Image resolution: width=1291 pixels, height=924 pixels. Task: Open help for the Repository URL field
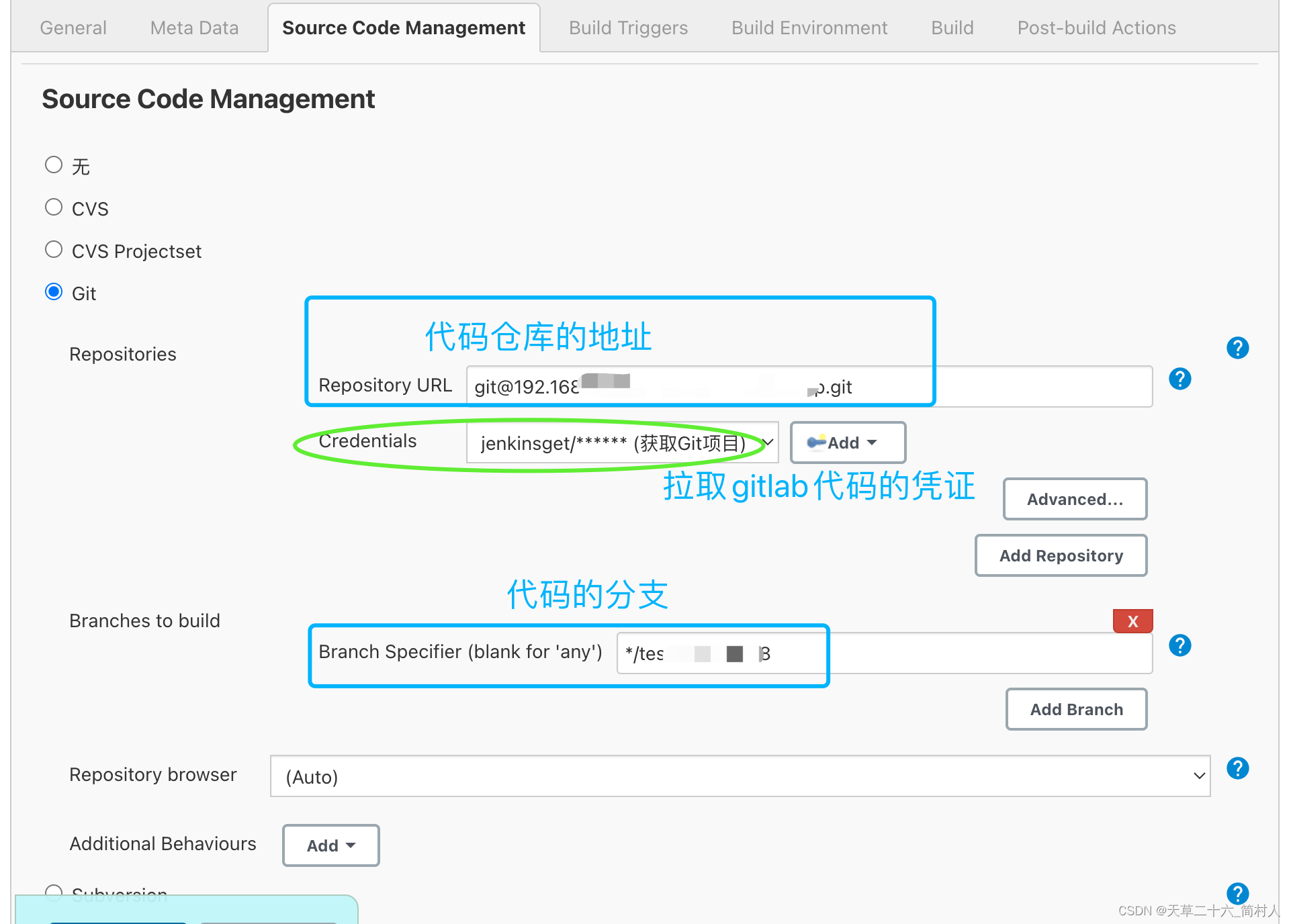[x=1179, y=379]
